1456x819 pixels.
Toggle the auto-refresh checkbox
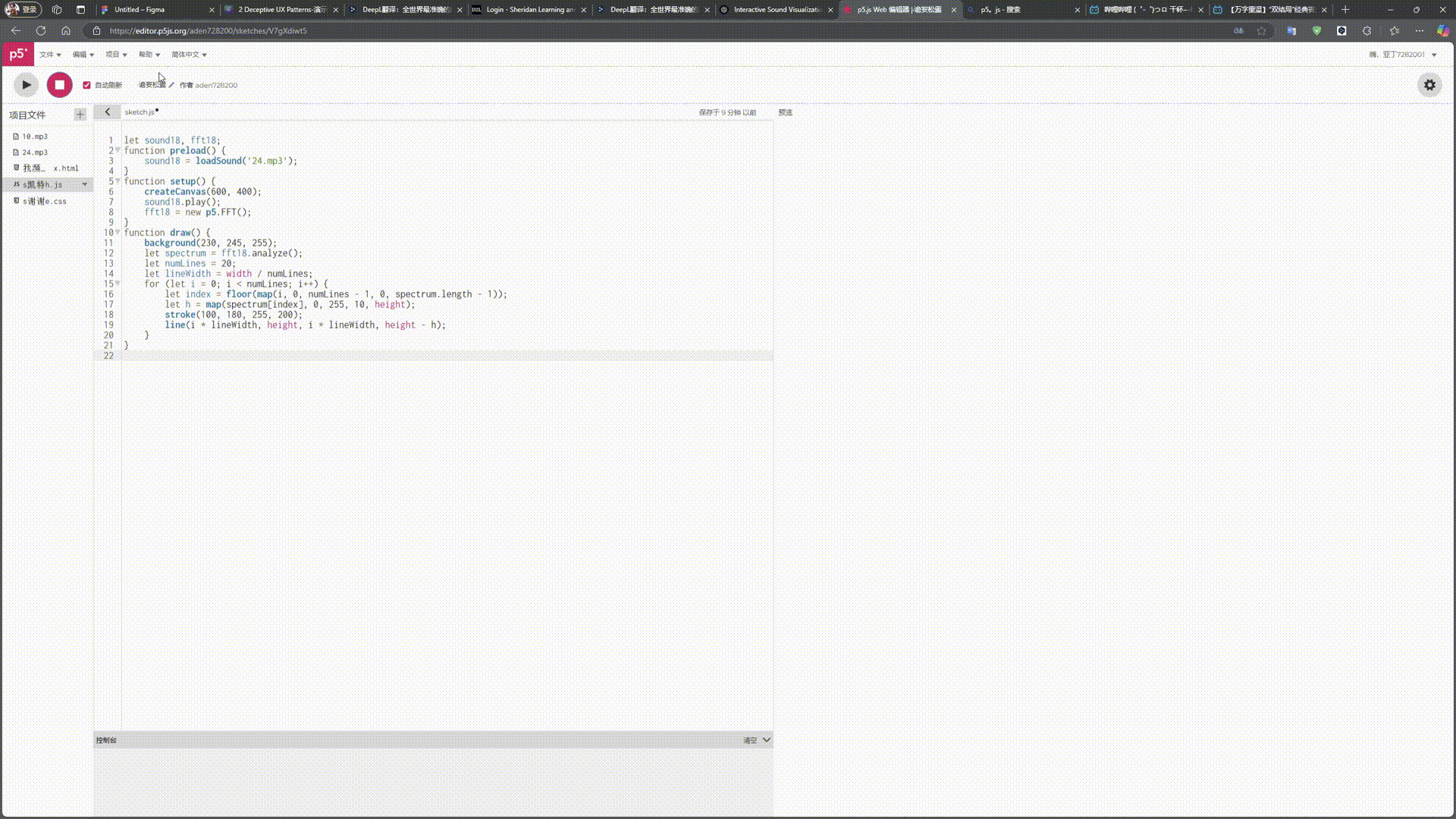(86, 85)
